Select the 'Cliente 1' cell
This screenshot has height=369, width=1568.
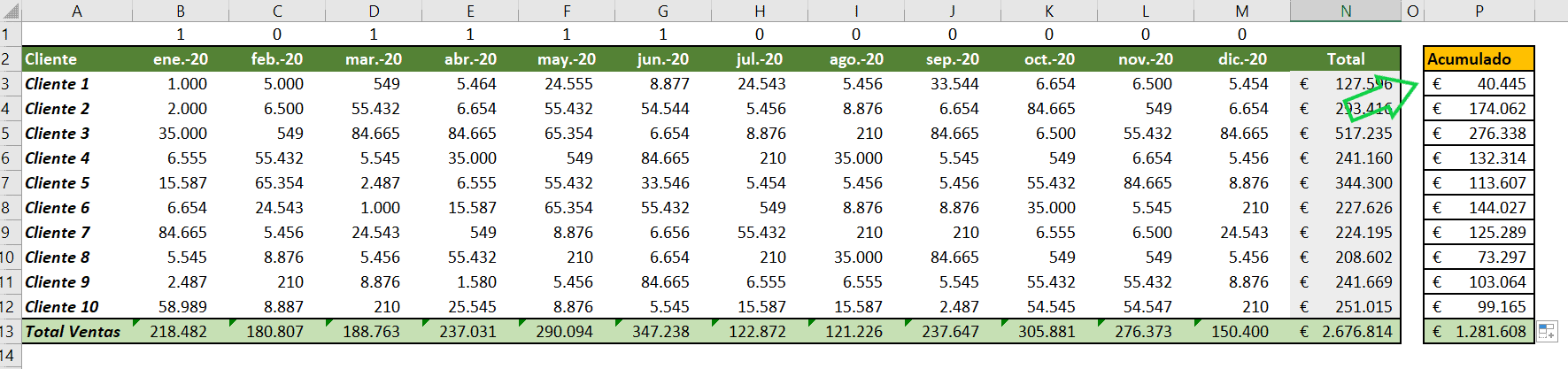pos(77,84)
